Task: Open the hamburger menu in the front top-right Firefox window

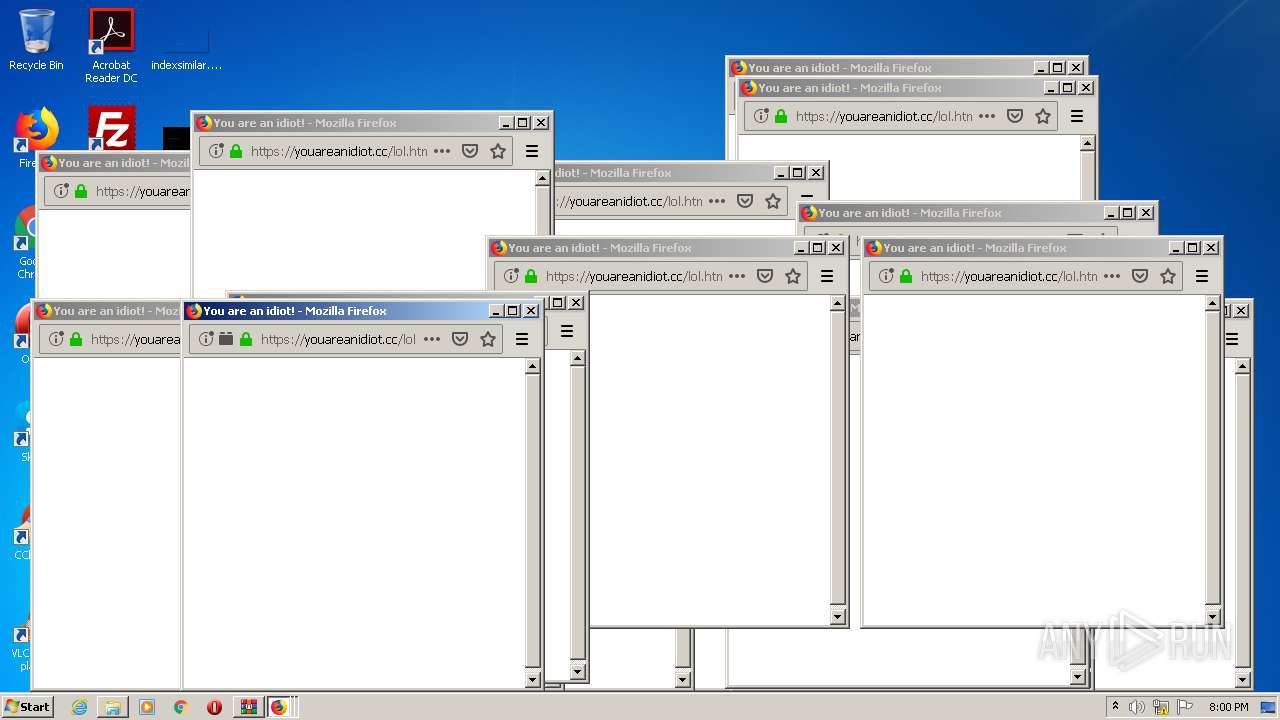Action: 1077,116
